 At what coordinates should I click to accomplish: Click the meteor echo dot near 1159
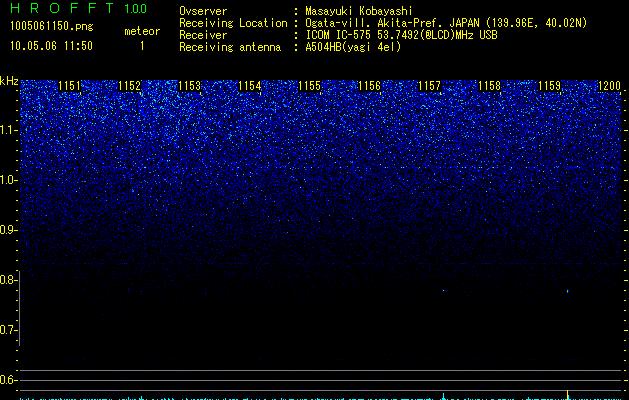click(x=568, y=291)
